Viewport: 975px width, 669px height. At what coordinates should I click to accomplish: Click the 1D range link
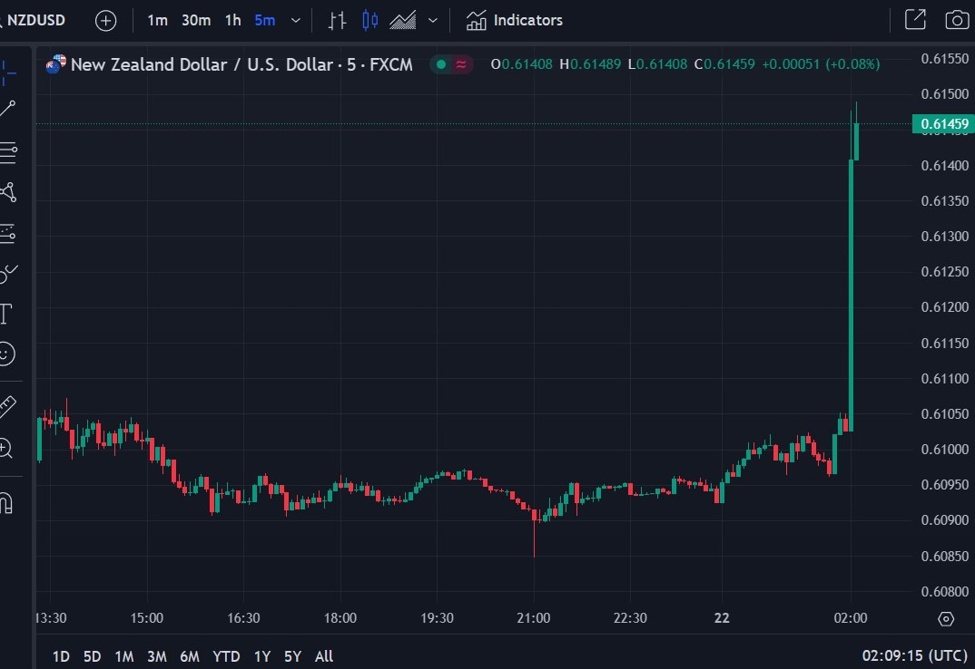[60, 656]
